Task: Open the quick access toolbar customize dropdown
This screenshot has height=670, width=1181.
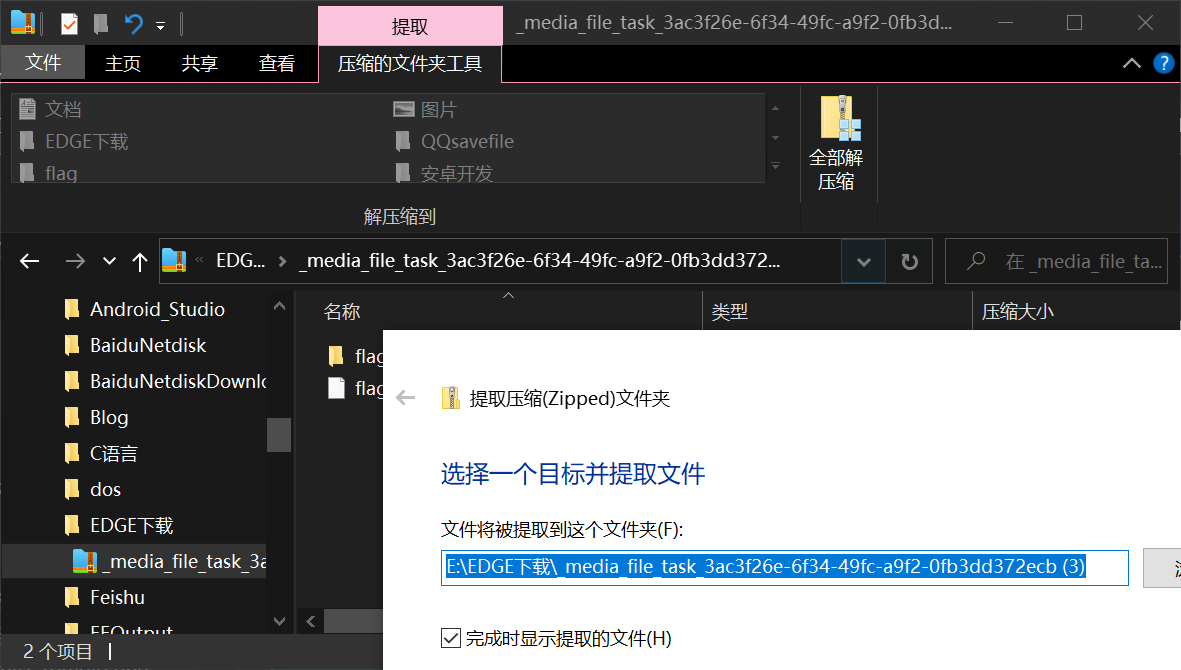Action: (x=160, y=26)
